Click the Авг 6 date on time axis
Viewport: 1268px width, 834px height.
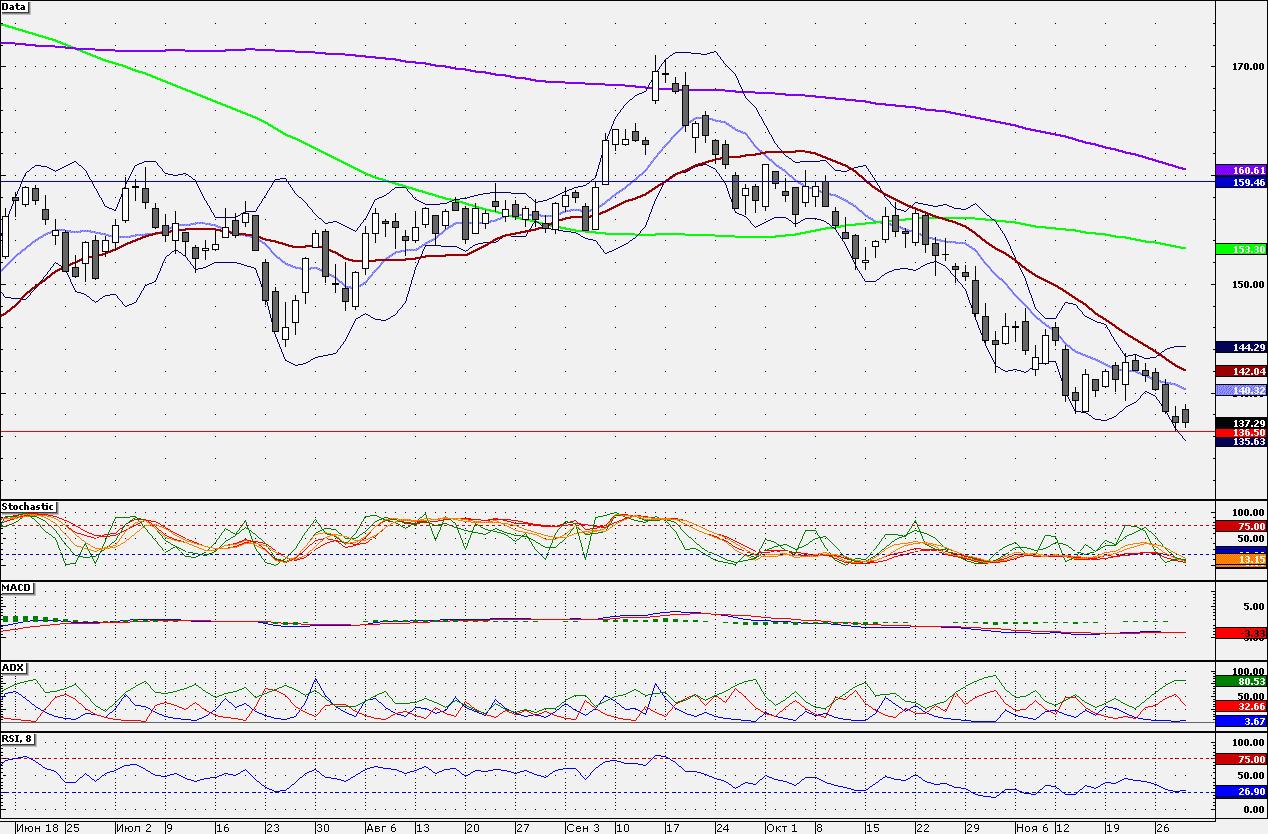coord(381,828)
